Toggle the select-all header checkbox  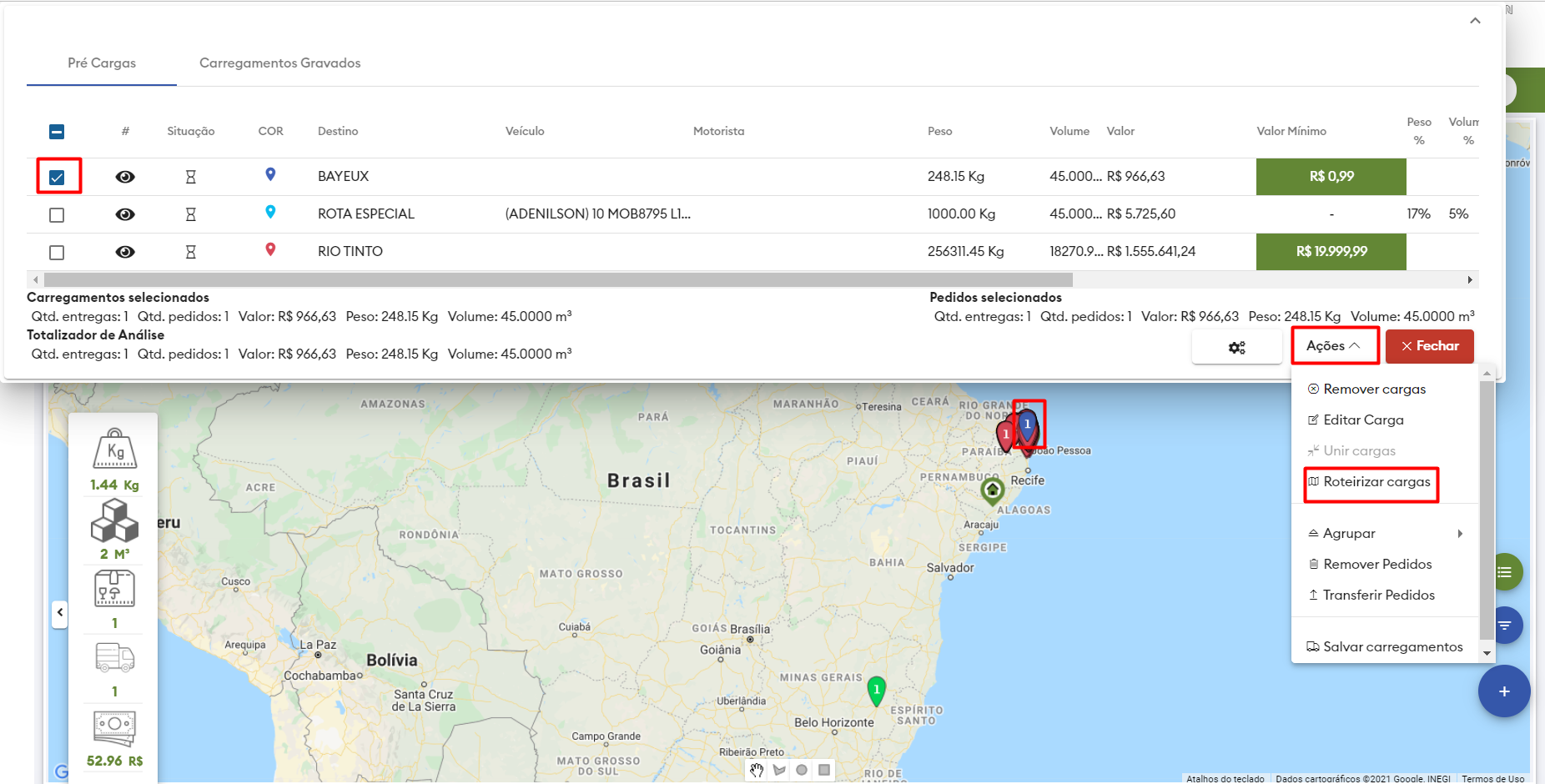(57, 132)
